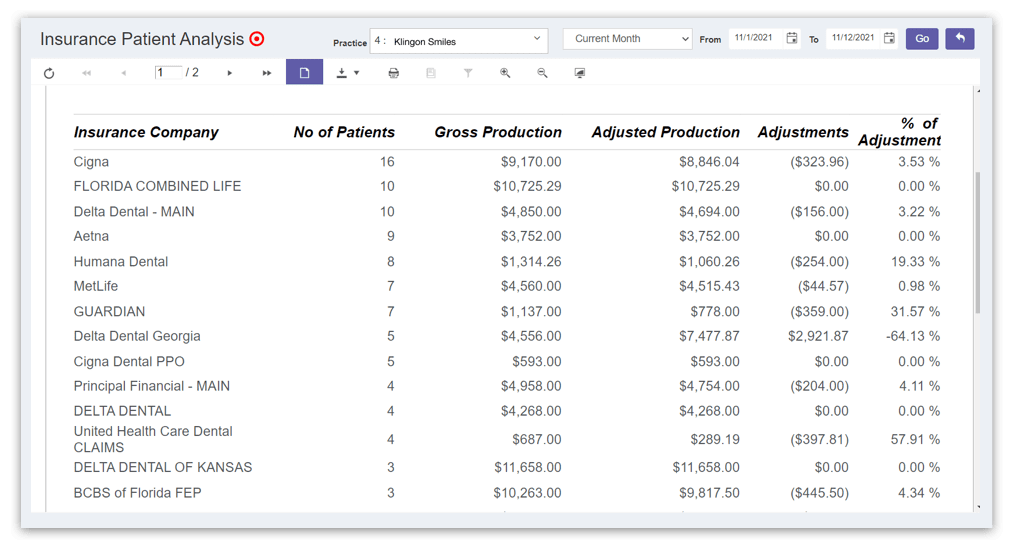Click the vertical scrollbar of report
The image size is (1015, 552).
click(978, 243)
